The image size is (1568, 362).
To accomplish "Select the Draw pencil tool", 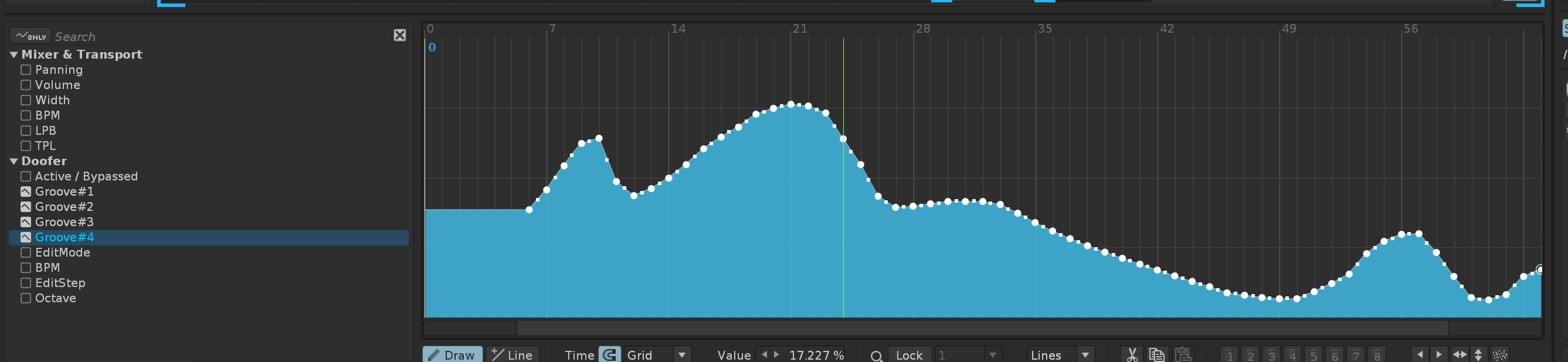I will pos(452,355).
